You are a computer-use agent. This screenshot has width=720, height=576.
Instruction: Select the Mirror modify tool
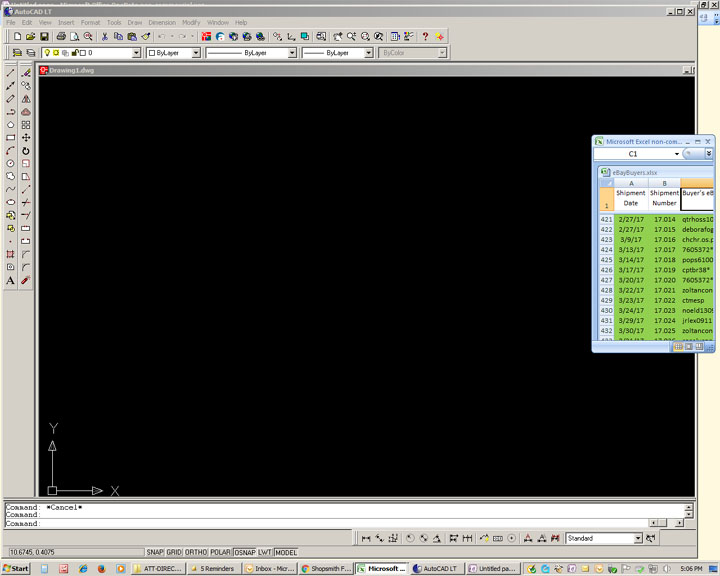tap(26, 99)
